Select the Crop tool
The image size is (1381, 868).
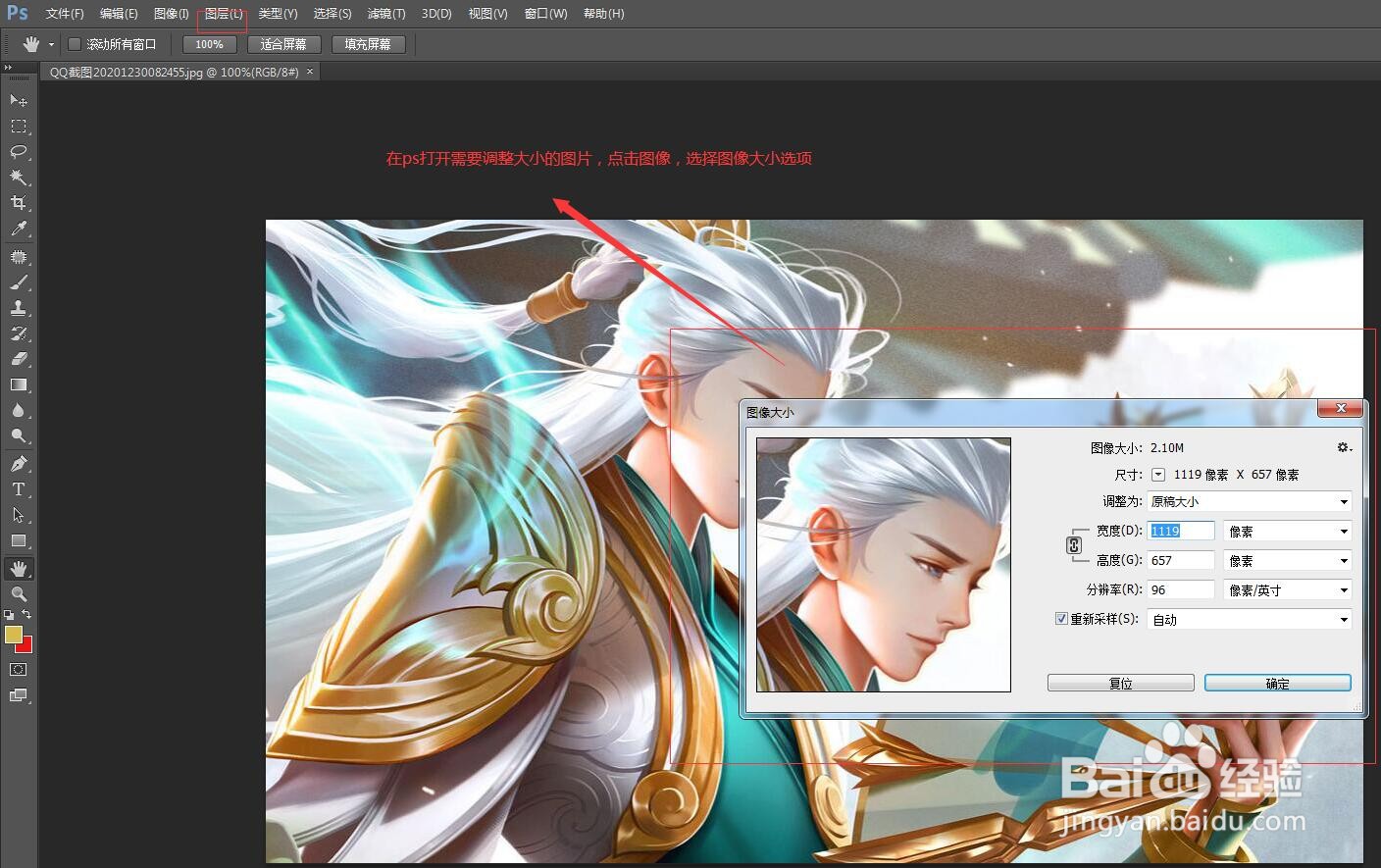coord(19,203)
